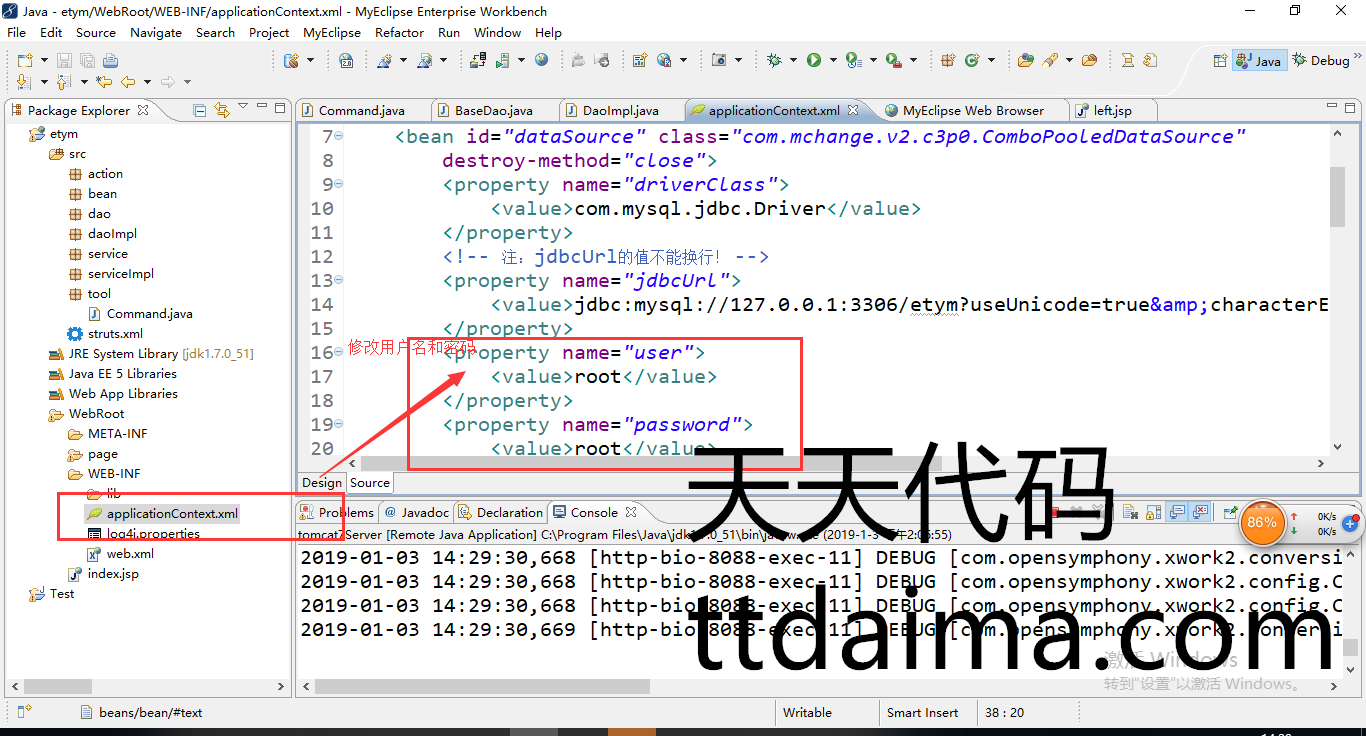Select struts.xml in Package Explorer
The image size is (1366, 736).
tap(114, 334)
